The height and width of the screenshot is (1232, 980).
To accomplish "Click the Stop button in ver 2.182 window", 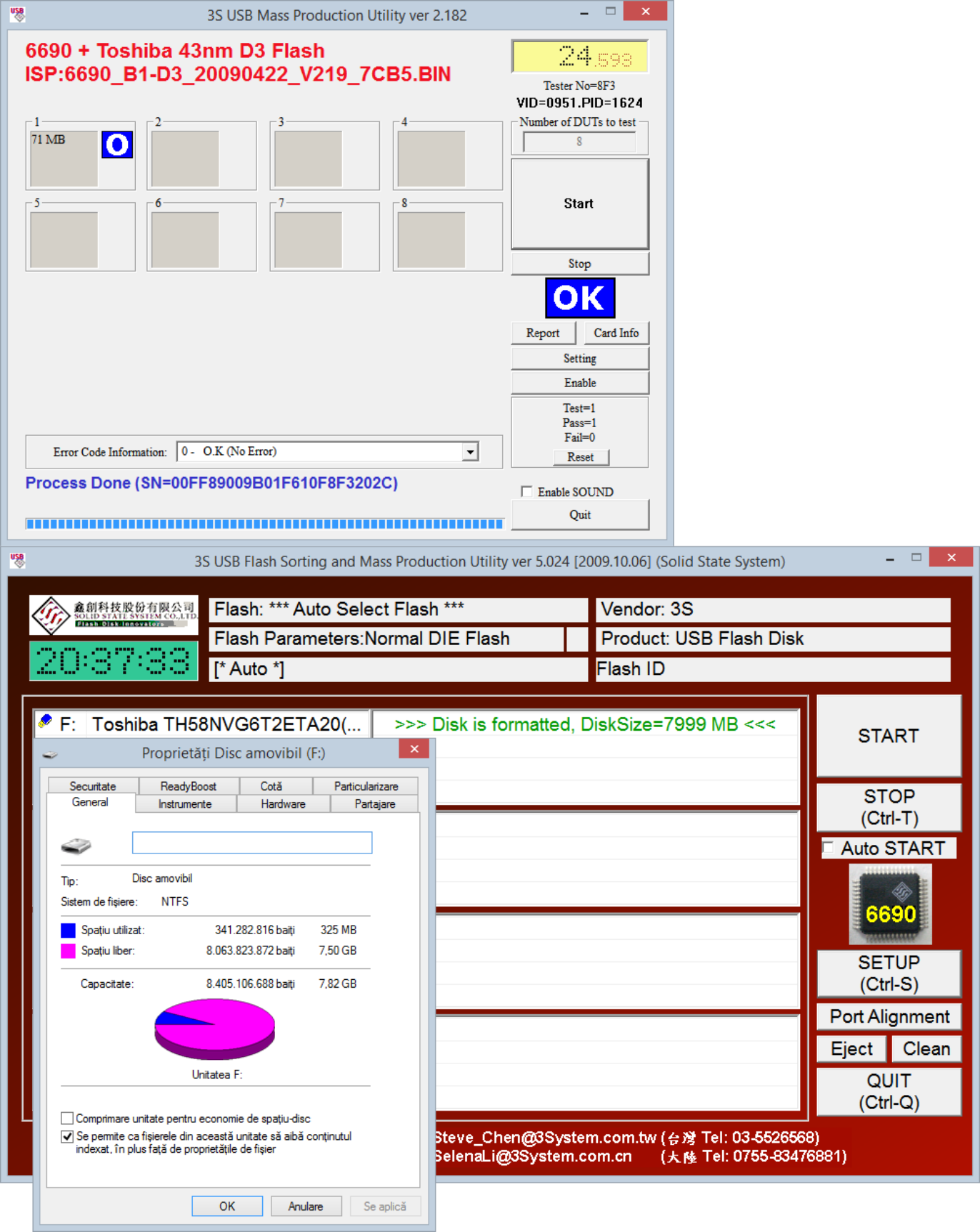I will [579, 264].
